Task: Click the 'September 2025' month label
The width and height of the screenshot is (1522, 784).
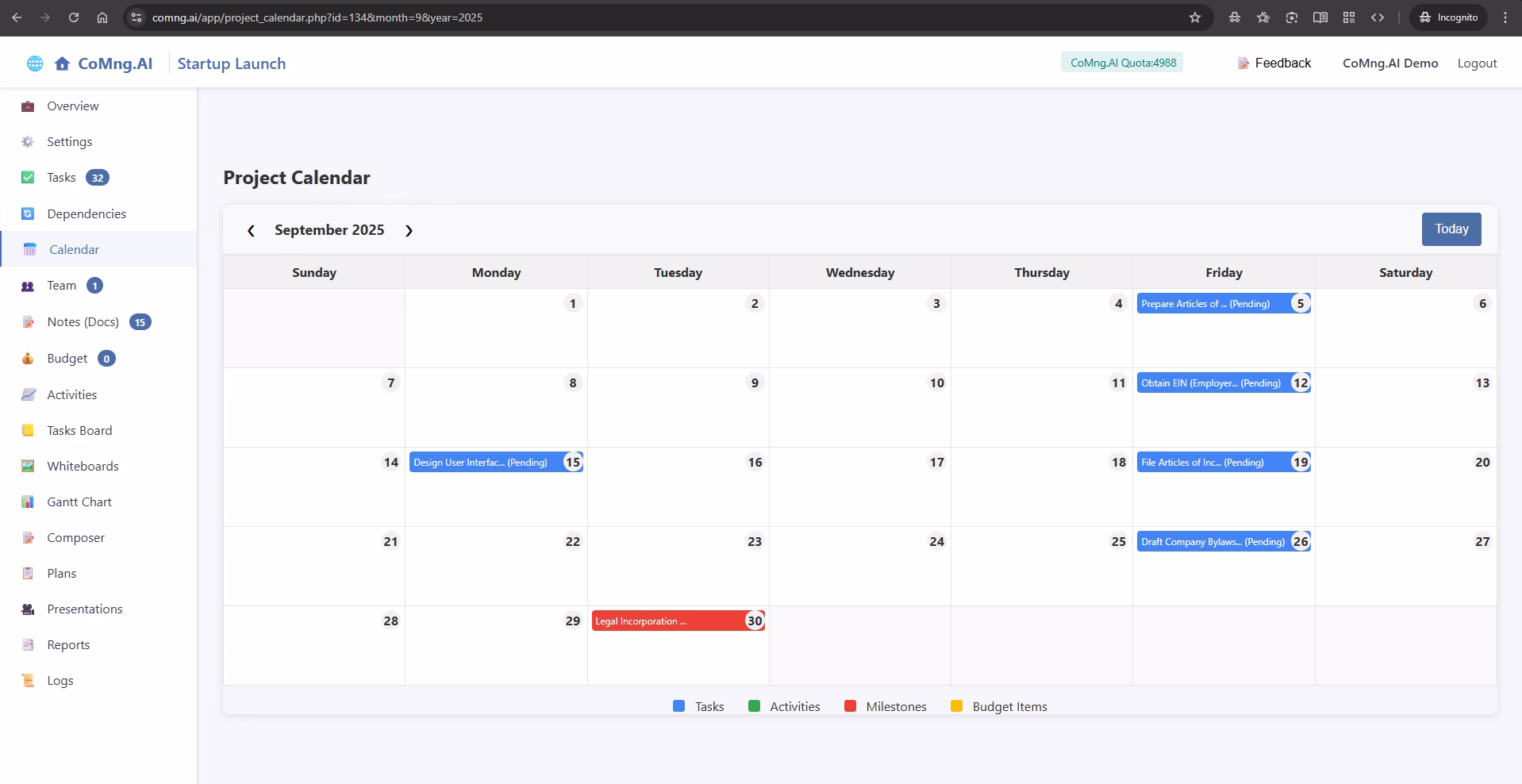Action: tap(329, 230)
